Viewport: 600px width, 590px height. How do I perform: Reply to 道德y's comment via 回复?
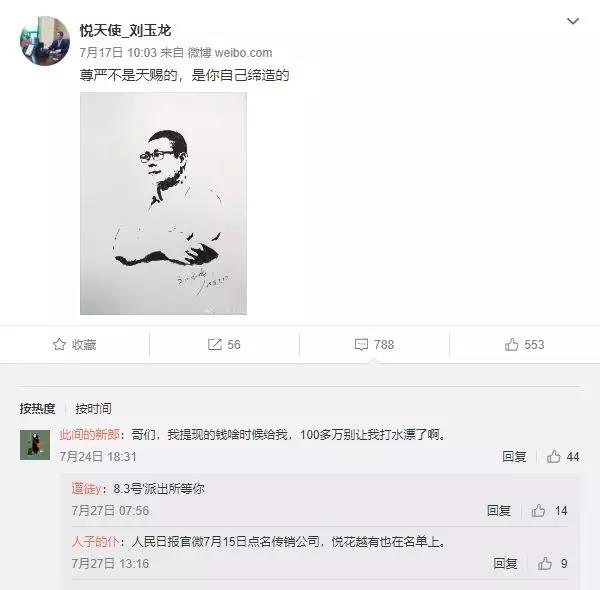click(x=499, y=510)
